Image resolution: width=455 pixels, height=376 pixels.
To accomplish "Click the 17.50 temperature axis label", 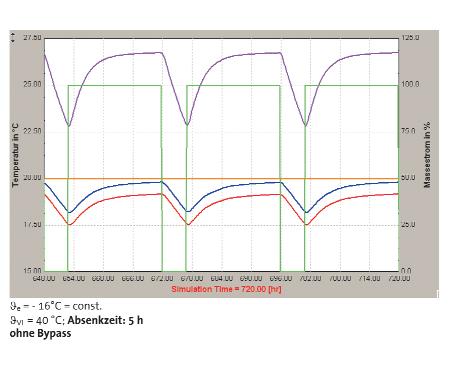I will [x=32, y=225].
